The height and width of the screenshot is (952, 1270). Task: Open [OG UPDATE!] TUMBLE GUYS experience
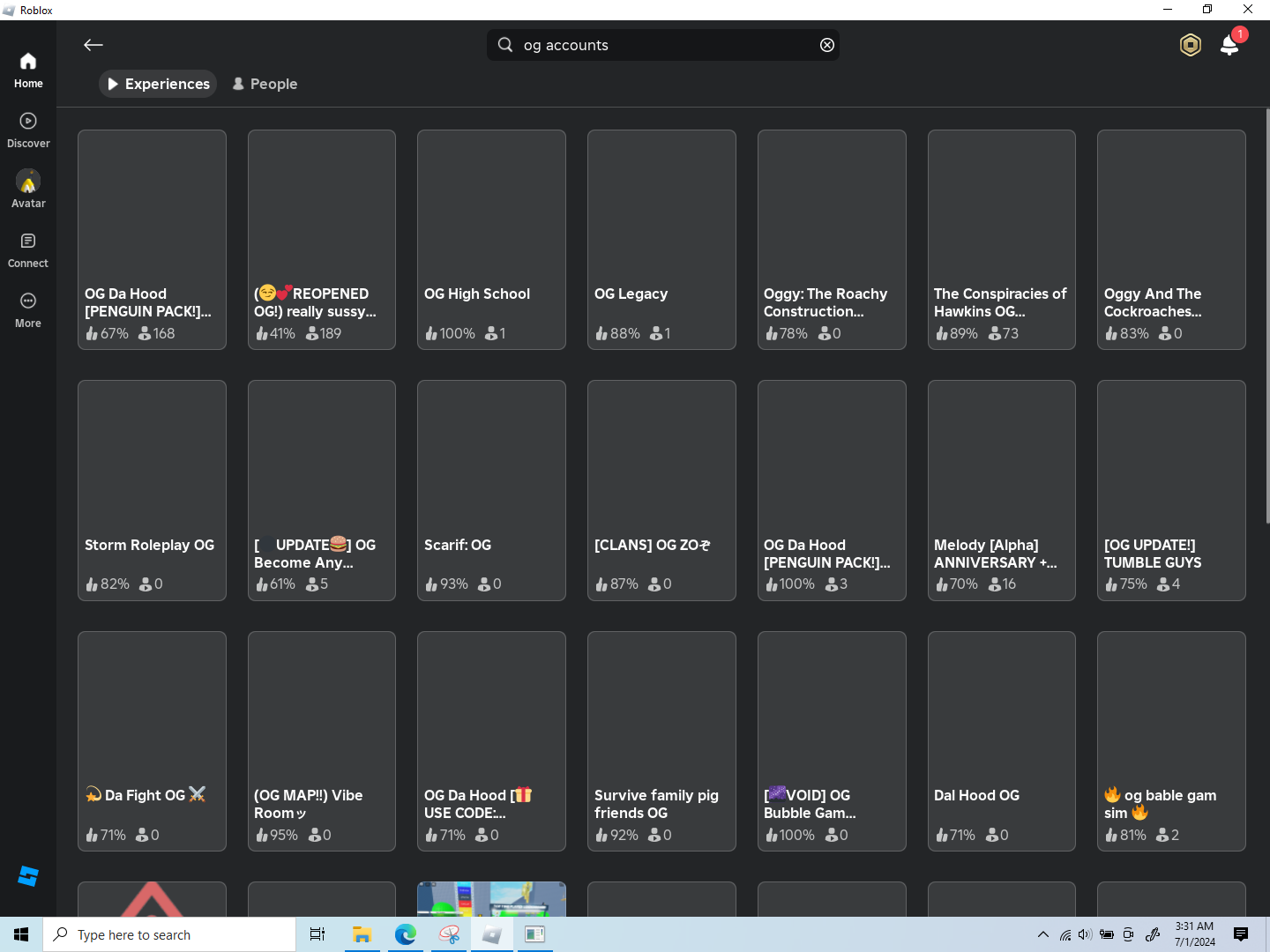point(1171,490)
